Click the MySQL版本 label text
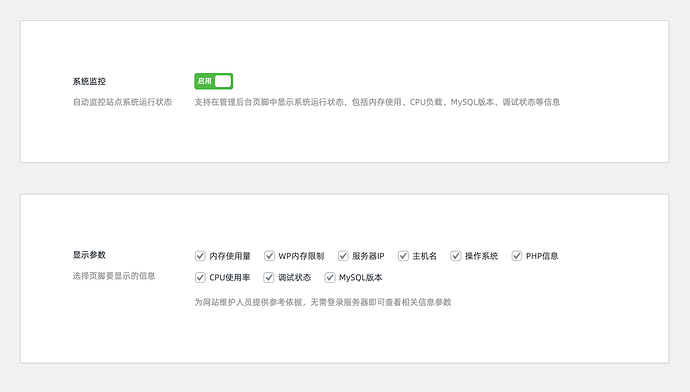 (x=360, y=278)
